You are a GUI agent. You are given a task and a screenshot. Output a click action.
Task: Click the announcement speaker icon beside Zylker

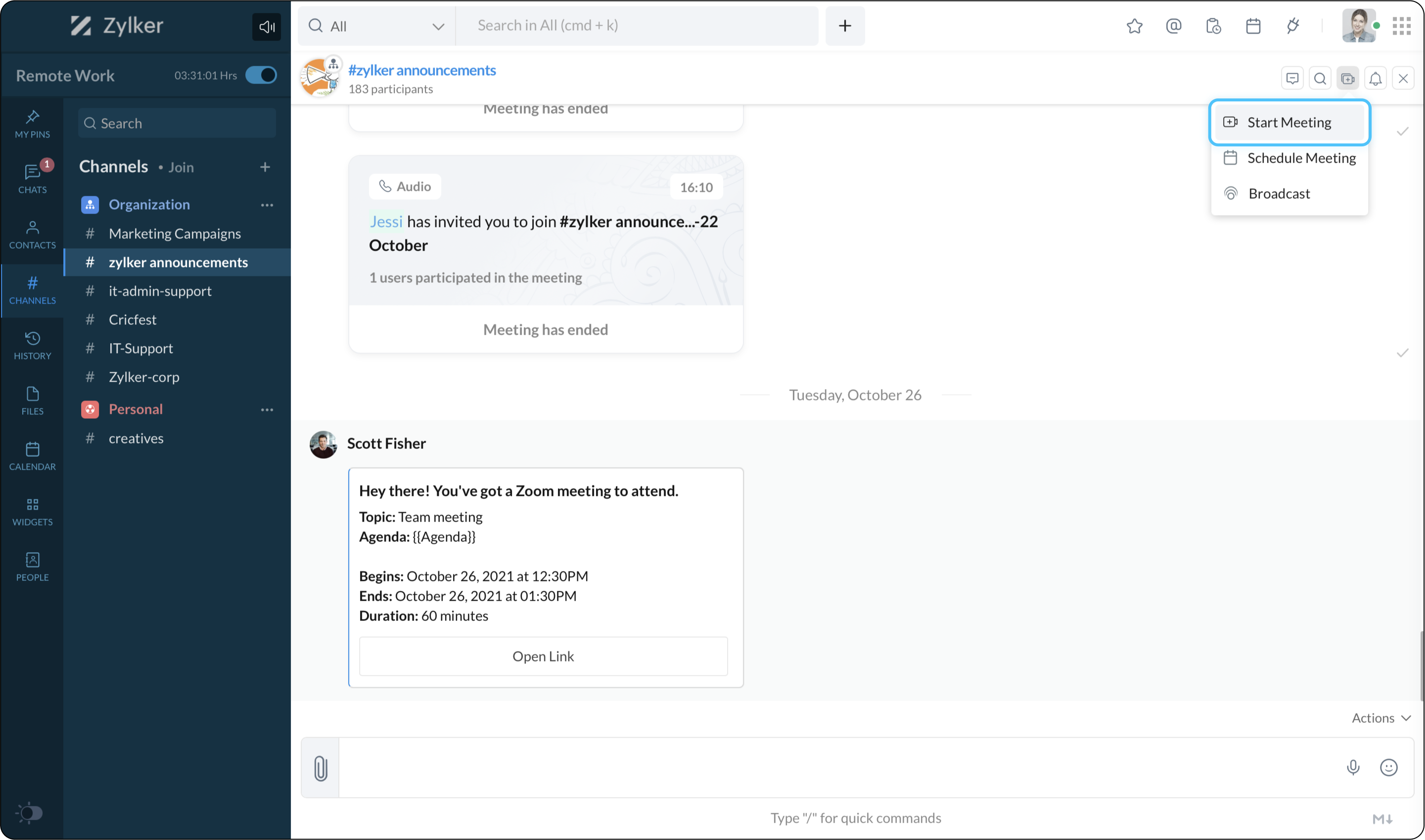(x=266, y=27)
